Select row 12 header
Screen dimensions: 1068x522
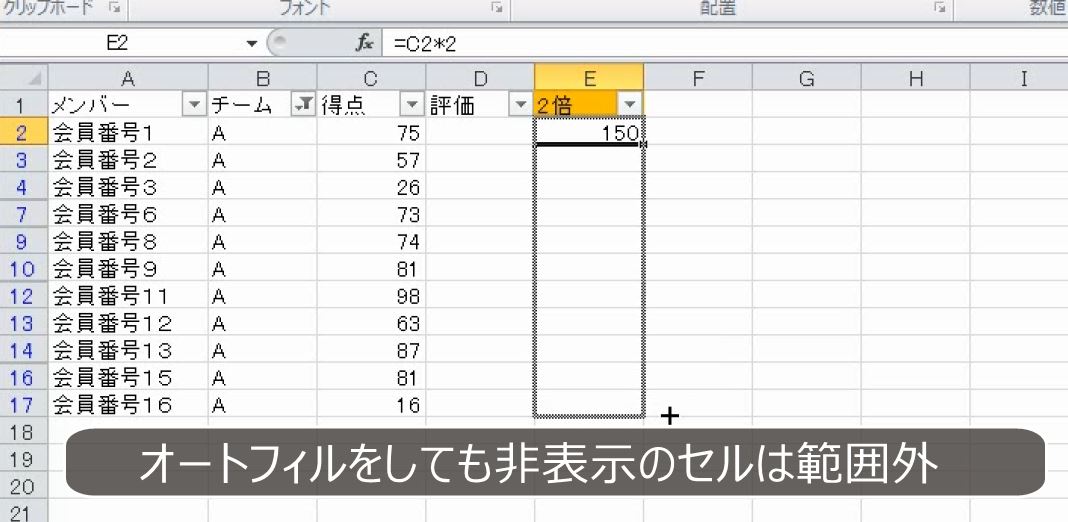24,296
